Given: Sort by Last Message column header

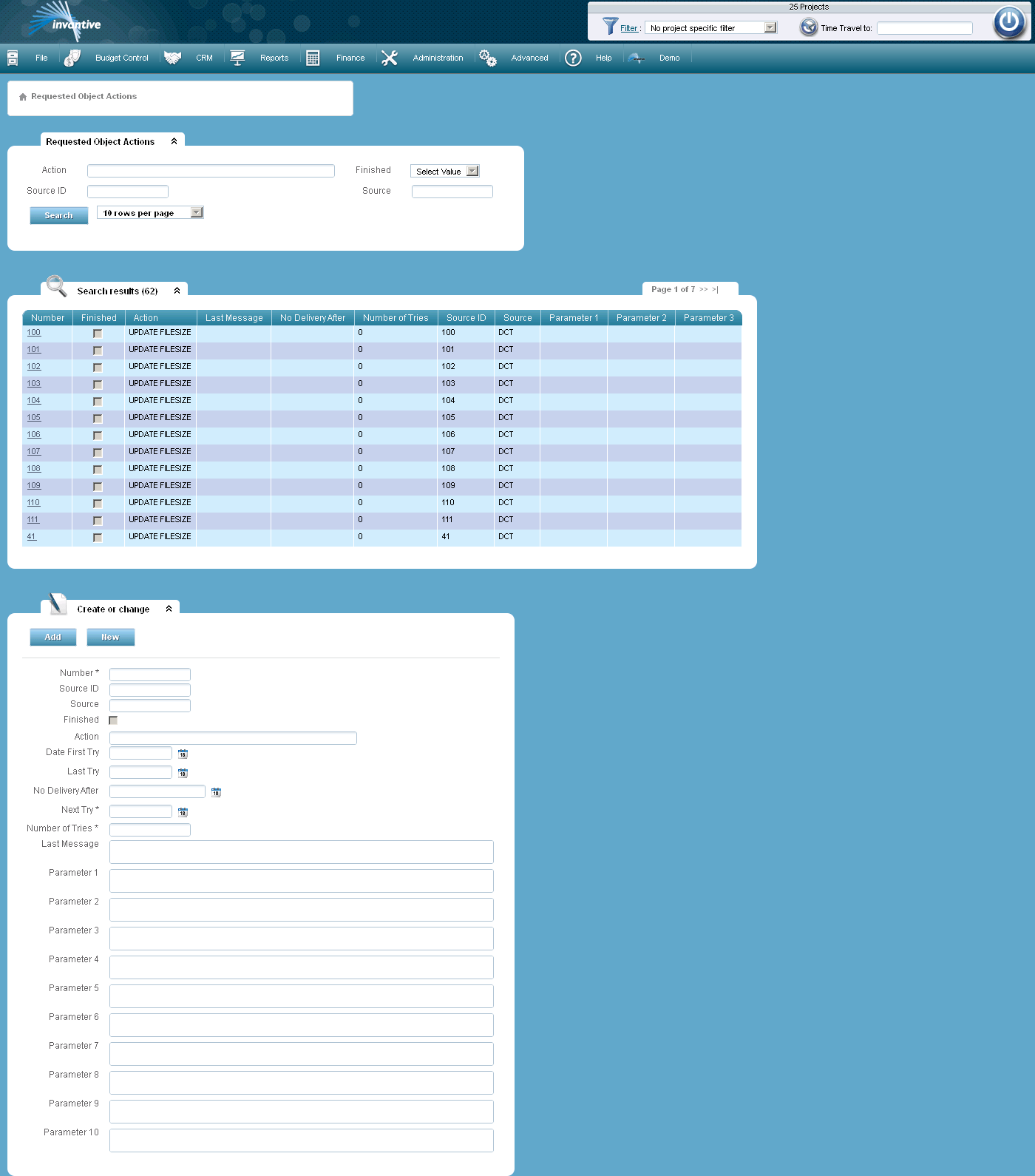Looking at the screenshot, I should [x=234, y=318].
